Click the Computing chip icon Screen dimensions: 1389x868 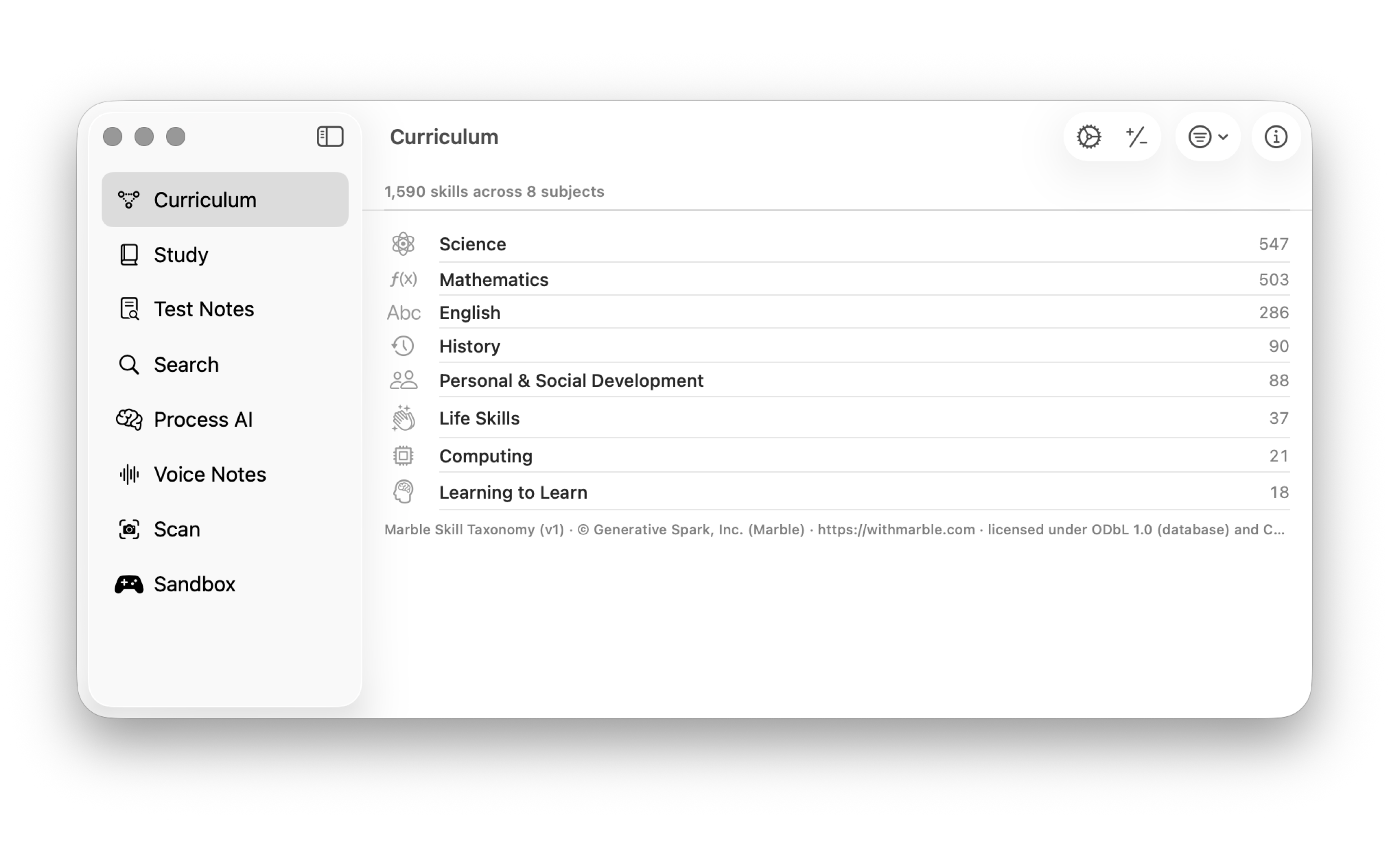(404, 456)
